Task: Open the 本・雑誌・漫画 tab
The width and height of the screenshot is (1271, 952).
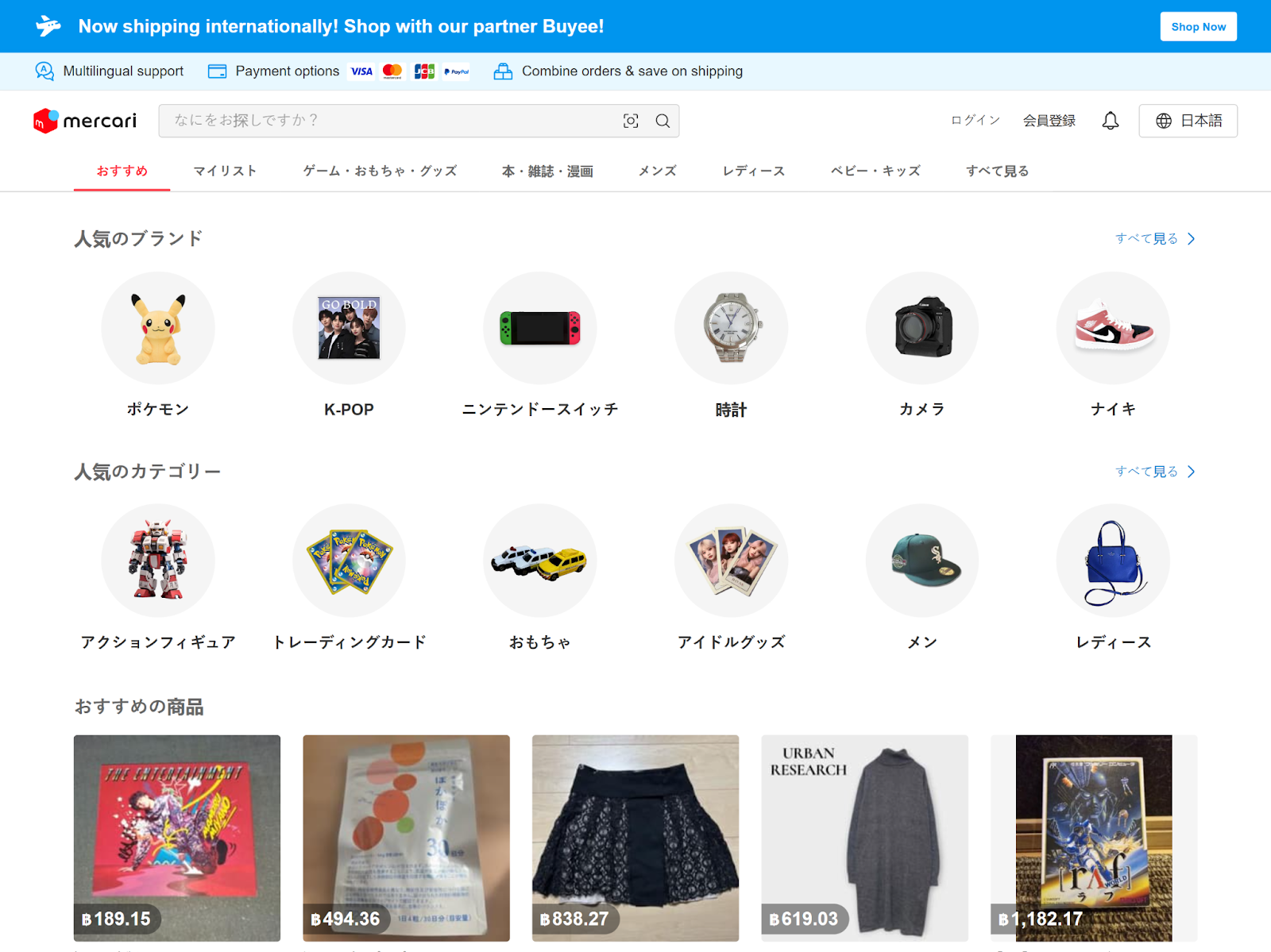Action: tap(547, 171)
